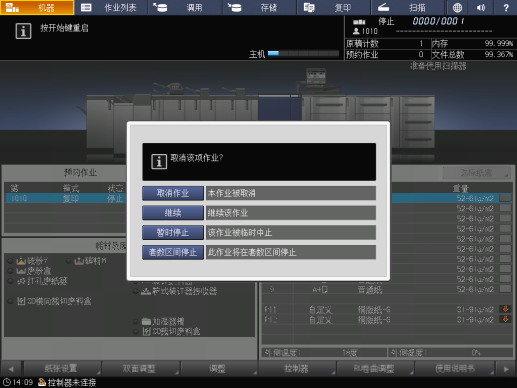The width and height of the screenshot is (517, 388).
Task: Click the magenta toner 碳粉M icon
Action: click(x=79, y=261)
